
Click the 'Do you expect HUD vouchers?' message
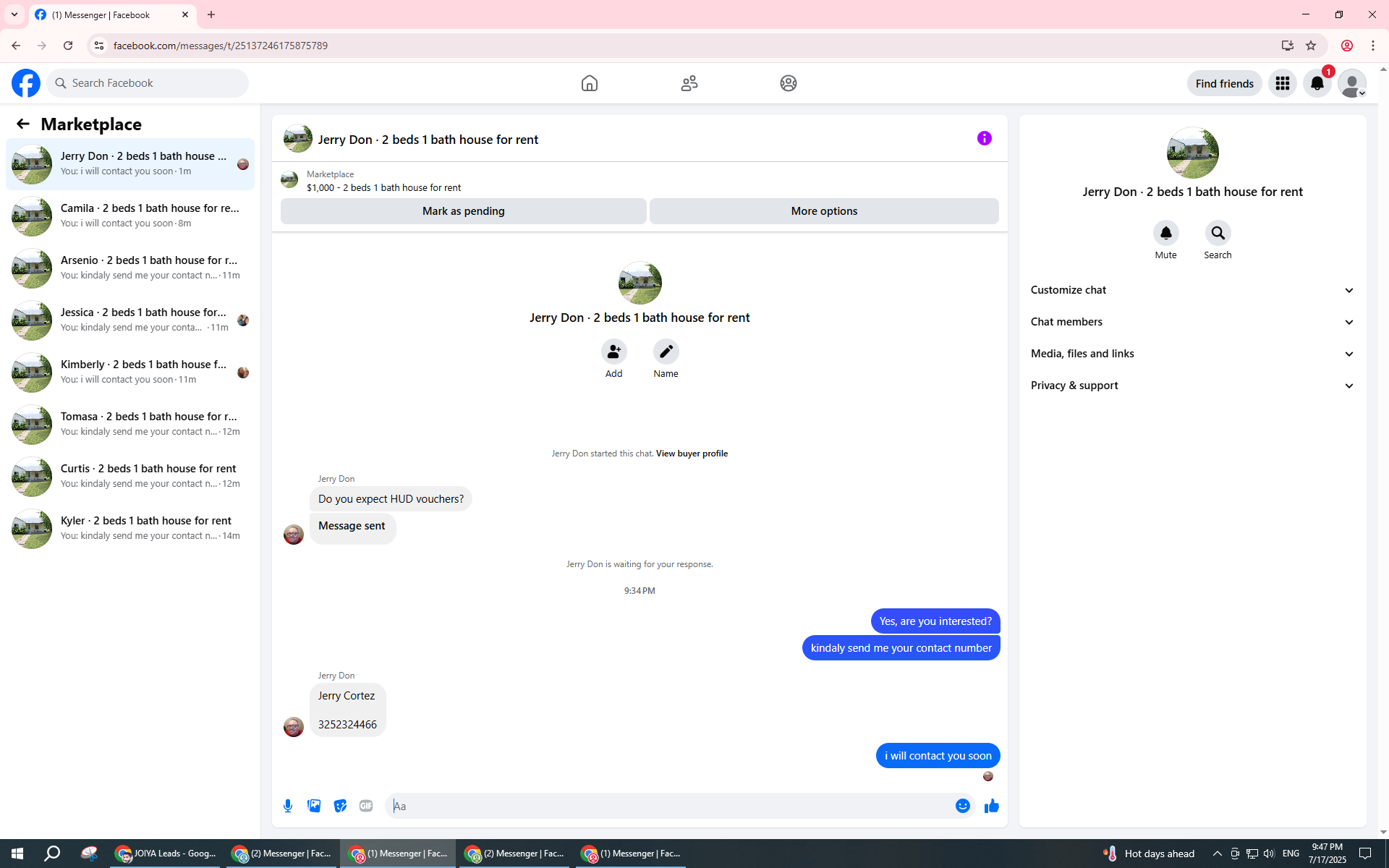tap(391, 499)
